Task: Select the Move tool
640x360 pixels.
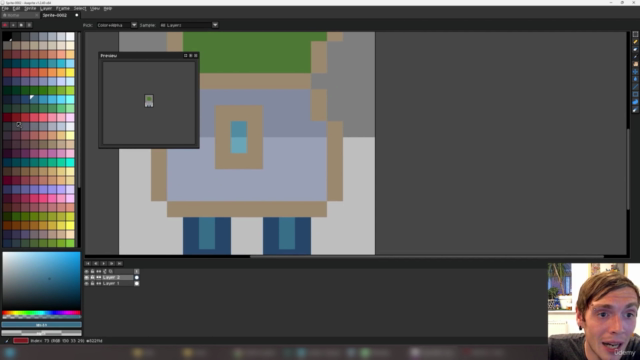Action: (635, 72)
